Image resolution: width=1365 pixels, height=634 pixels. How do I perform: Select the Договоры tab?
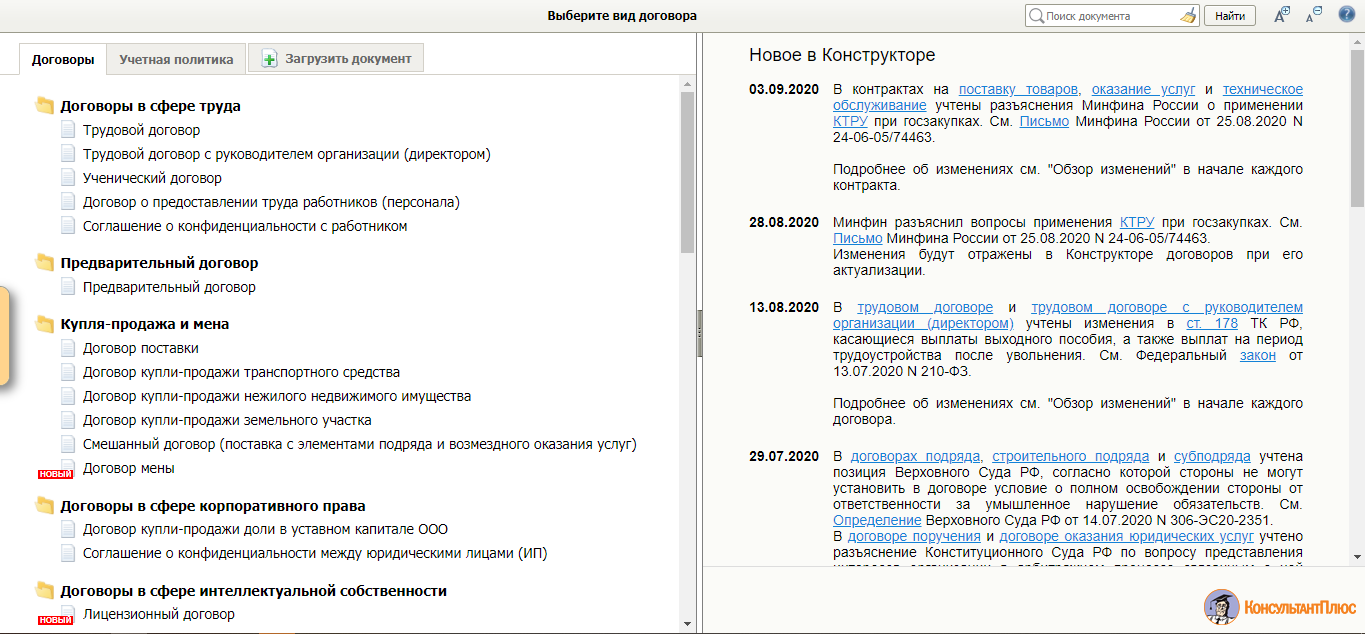coord(63,59)
